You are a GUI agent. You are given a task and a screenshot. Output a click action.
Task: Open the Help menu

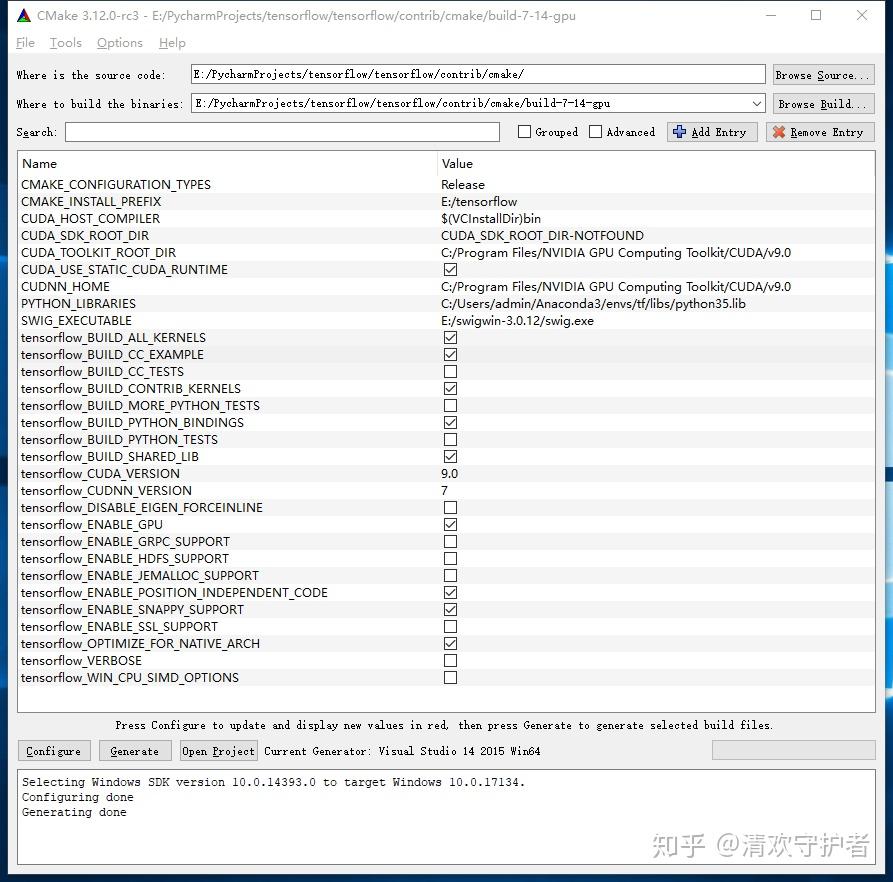tap(172, 43)
